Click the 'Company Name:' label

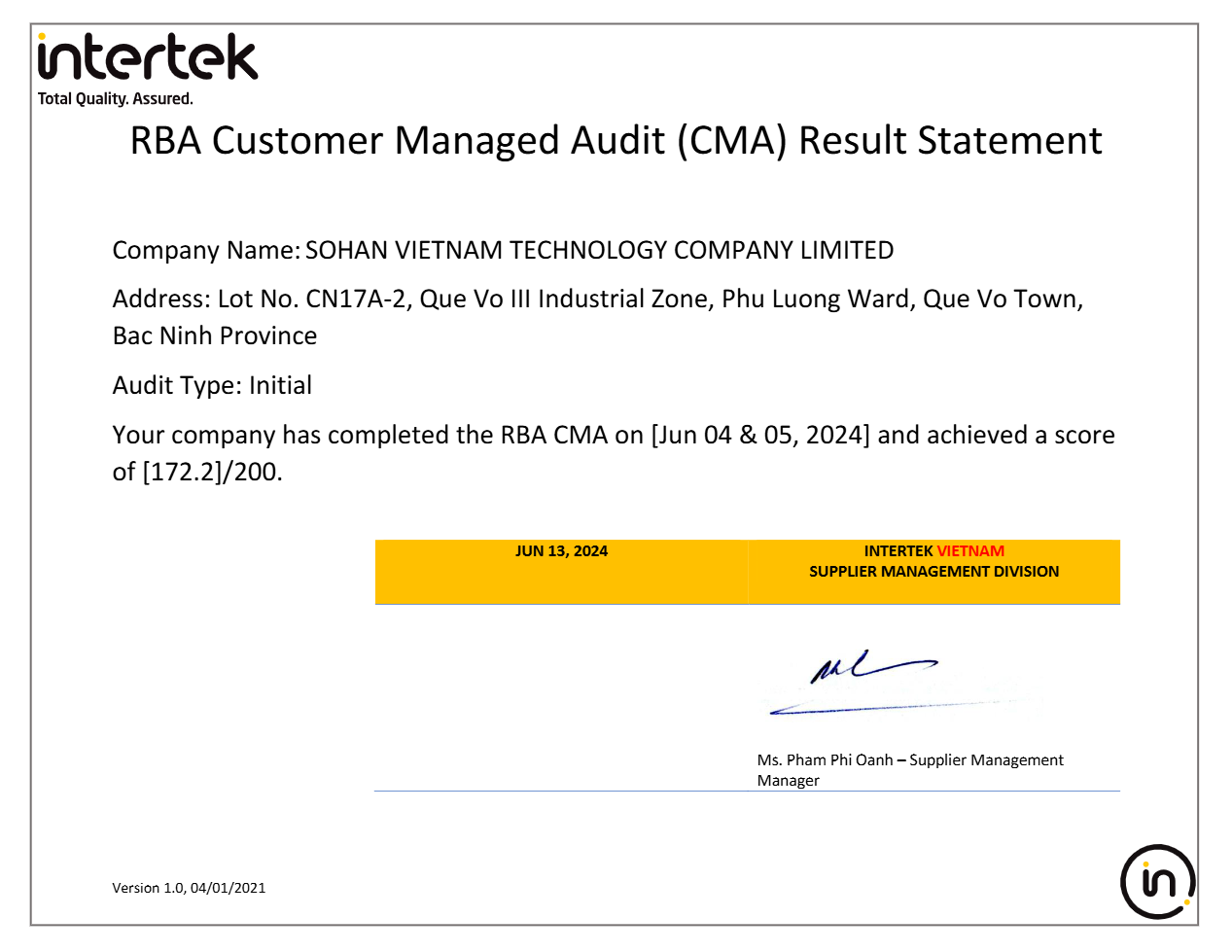click(205, 251)
